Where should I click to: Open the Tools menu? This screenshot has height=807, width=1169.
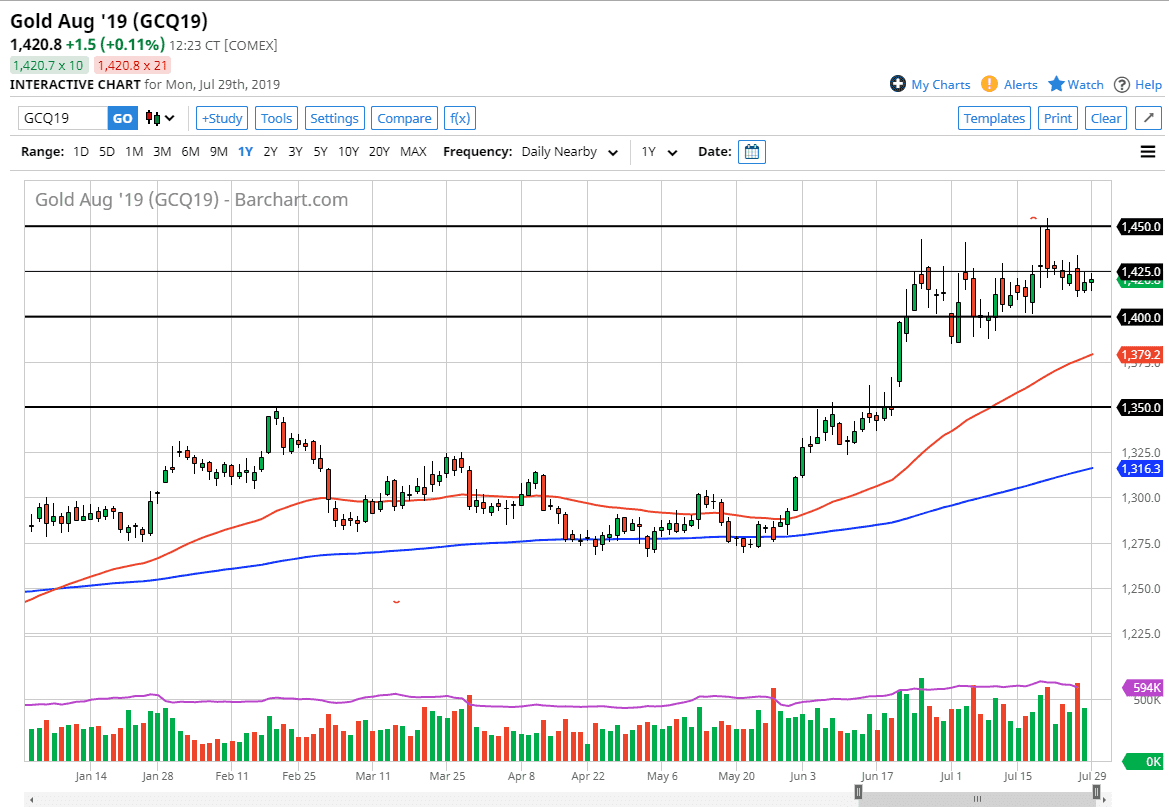click(276, 118)
